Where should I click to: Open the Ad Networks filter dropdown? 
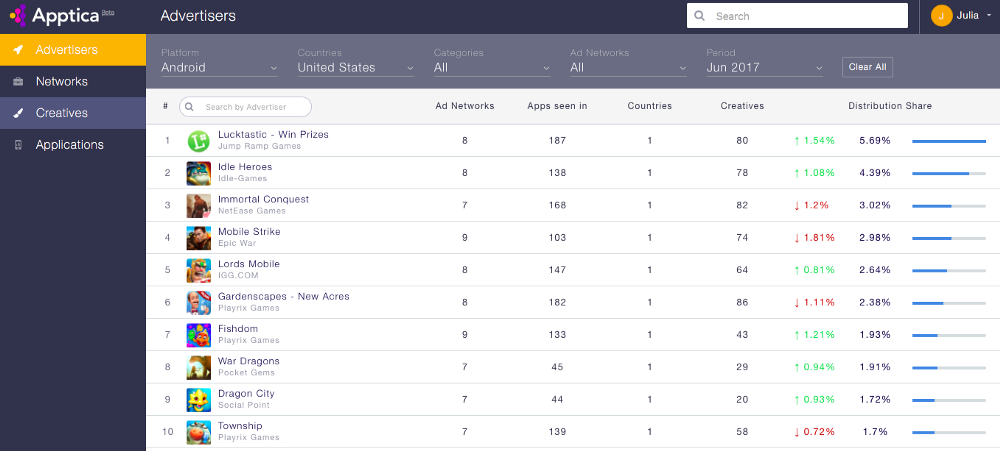628,68
